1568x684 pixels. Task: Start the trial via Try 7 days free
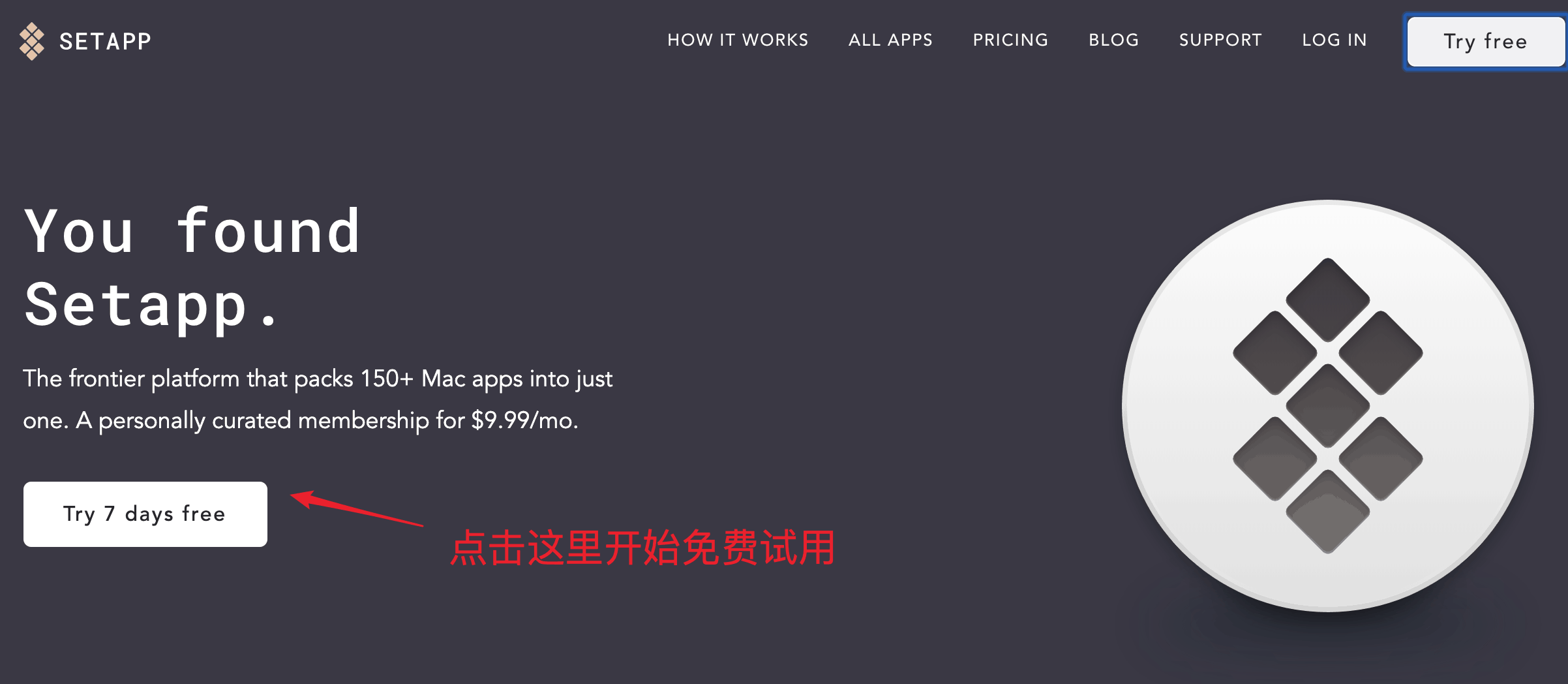[145, 514]
